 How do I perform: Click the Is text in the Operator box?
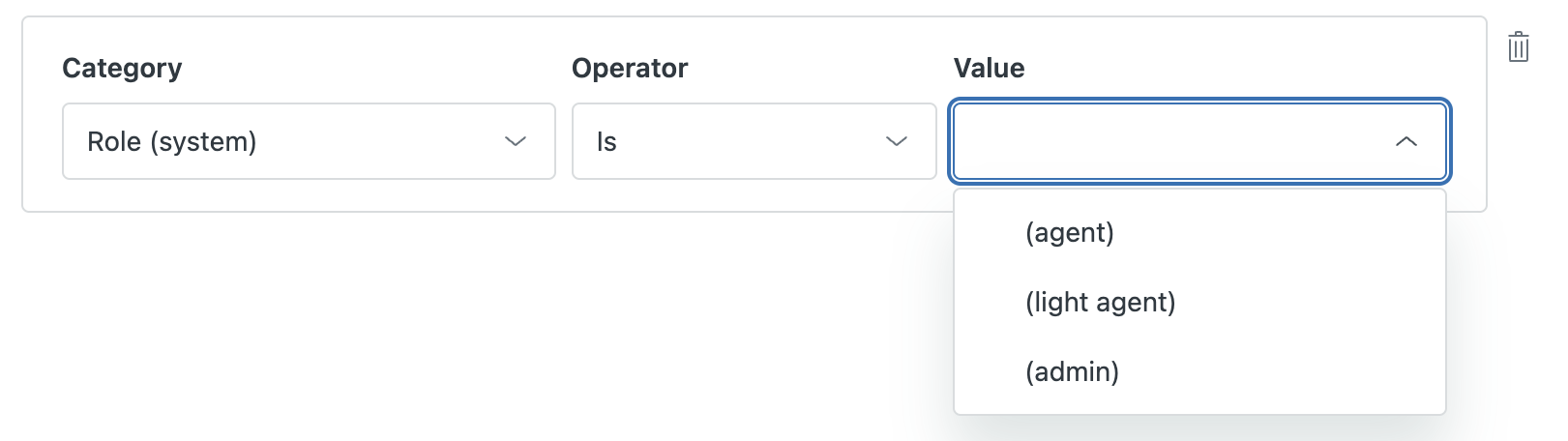tap(606, 142)
